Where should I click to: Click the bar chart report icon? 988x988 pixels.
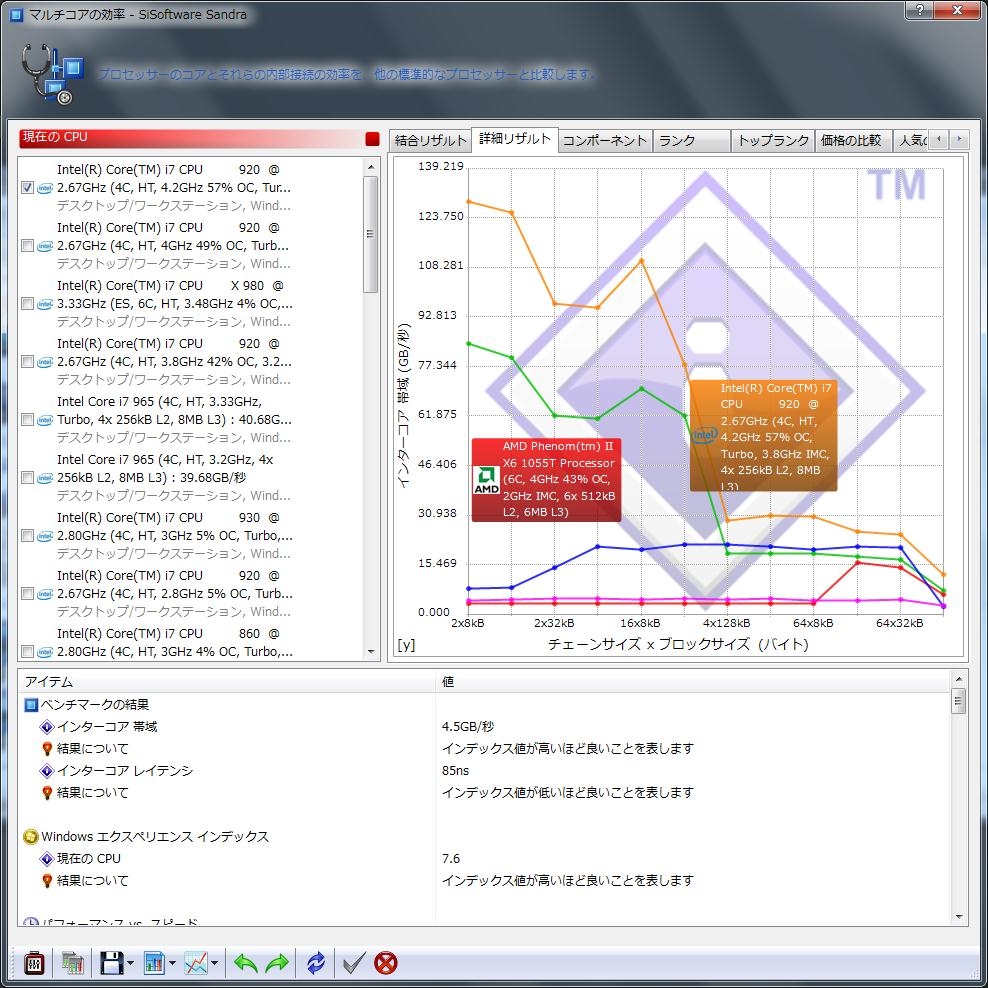click(x=154, y=963)
